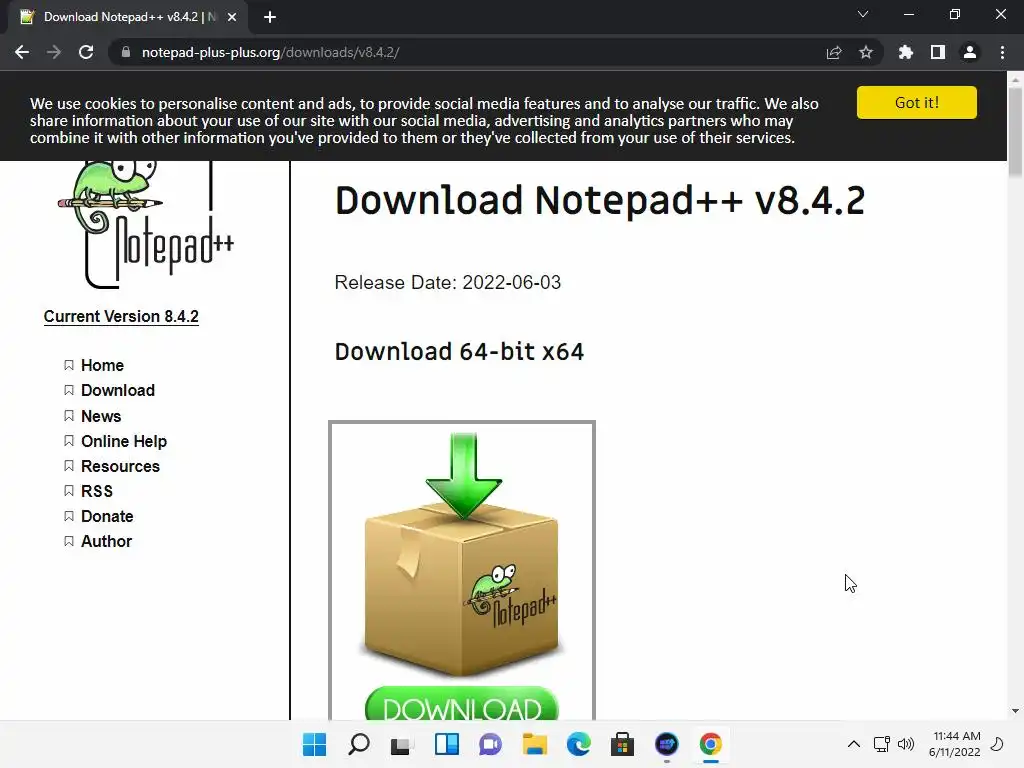This screenshot has height=768, width=1024.
Task: Open Chrome side panel
Action: tap(938, 52)
